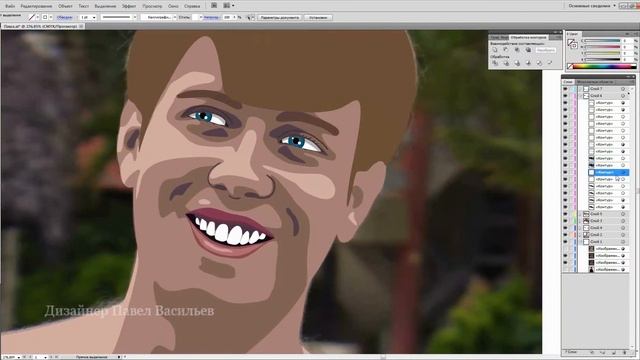The height and width of the screenshot is (360, 640).
Task: Click the Exclude shape mode icon
Action: (528, 50)
